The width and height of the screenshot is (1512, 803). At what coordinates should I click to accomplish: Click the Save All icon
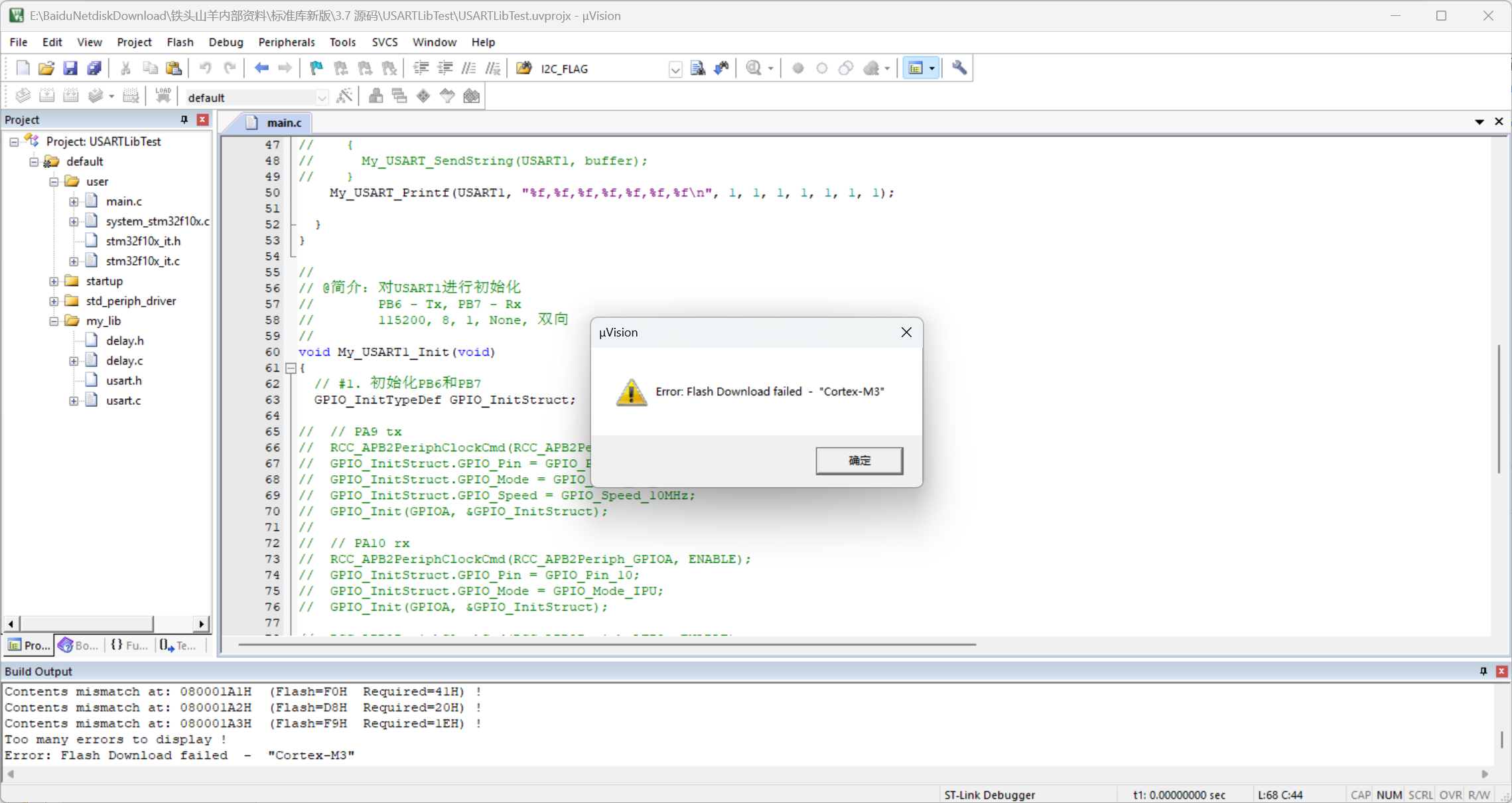tap(94, 68)
